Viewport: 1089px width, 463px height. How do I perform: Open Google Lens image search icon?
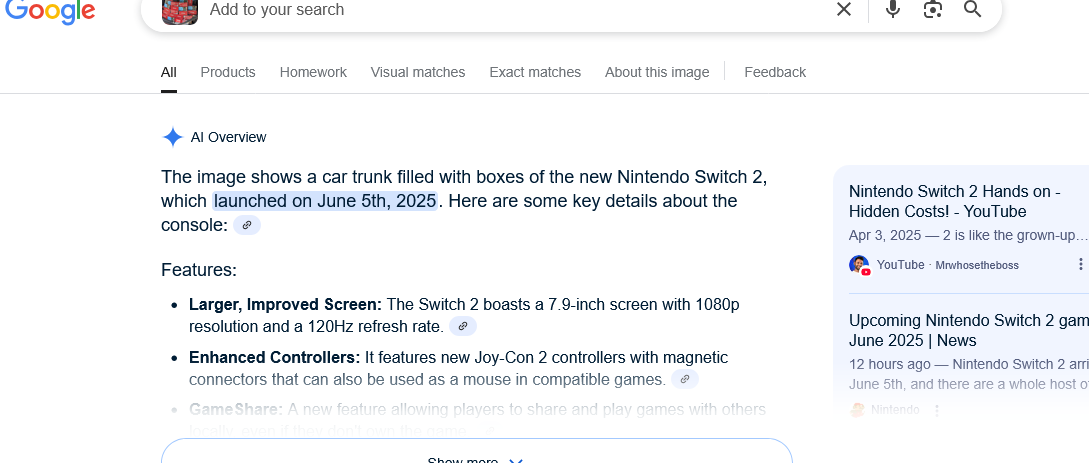coord(933,10)
